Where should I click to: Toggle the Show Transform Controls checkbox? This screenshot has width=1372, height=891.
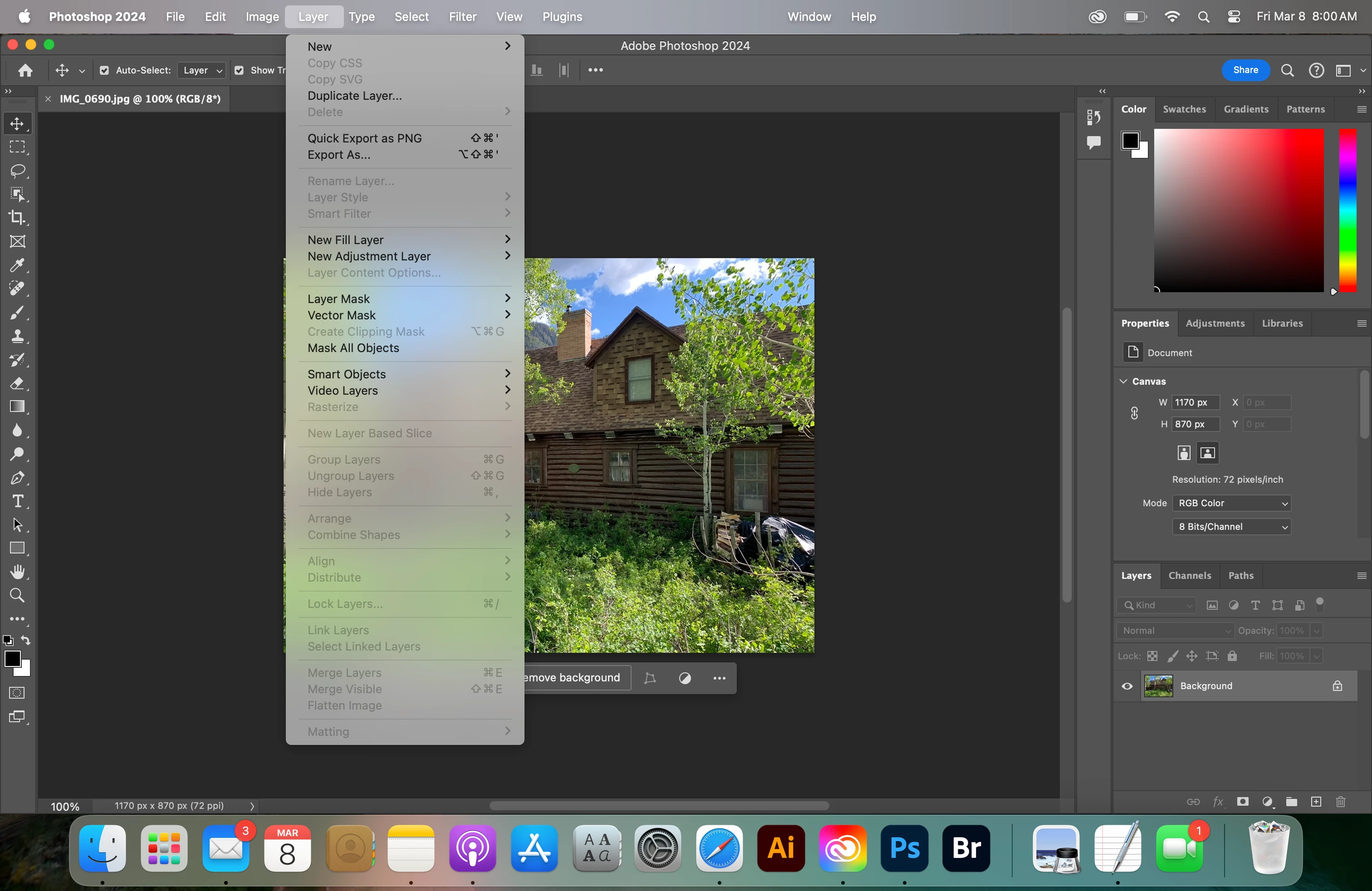[x=239, y=70]
